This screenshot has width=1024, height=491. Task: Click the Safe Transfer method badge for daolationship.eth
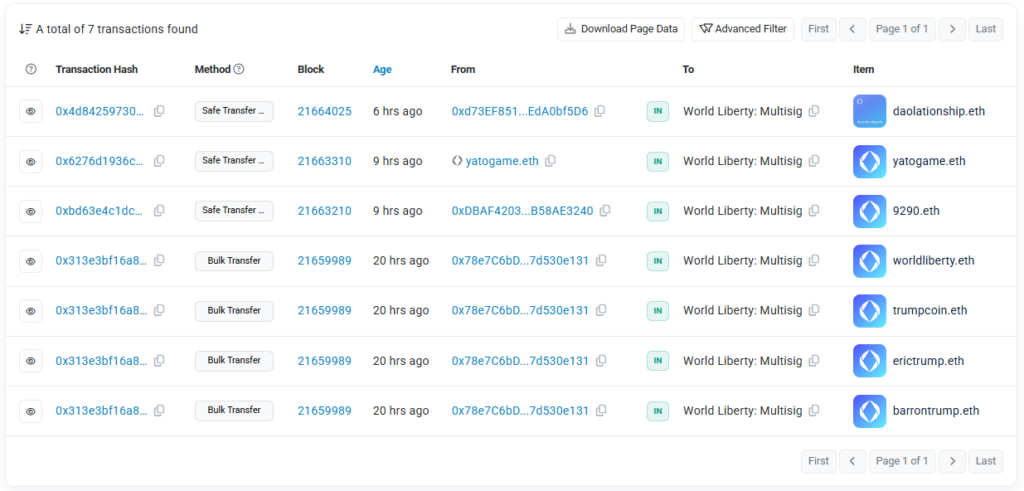[234, 112]
